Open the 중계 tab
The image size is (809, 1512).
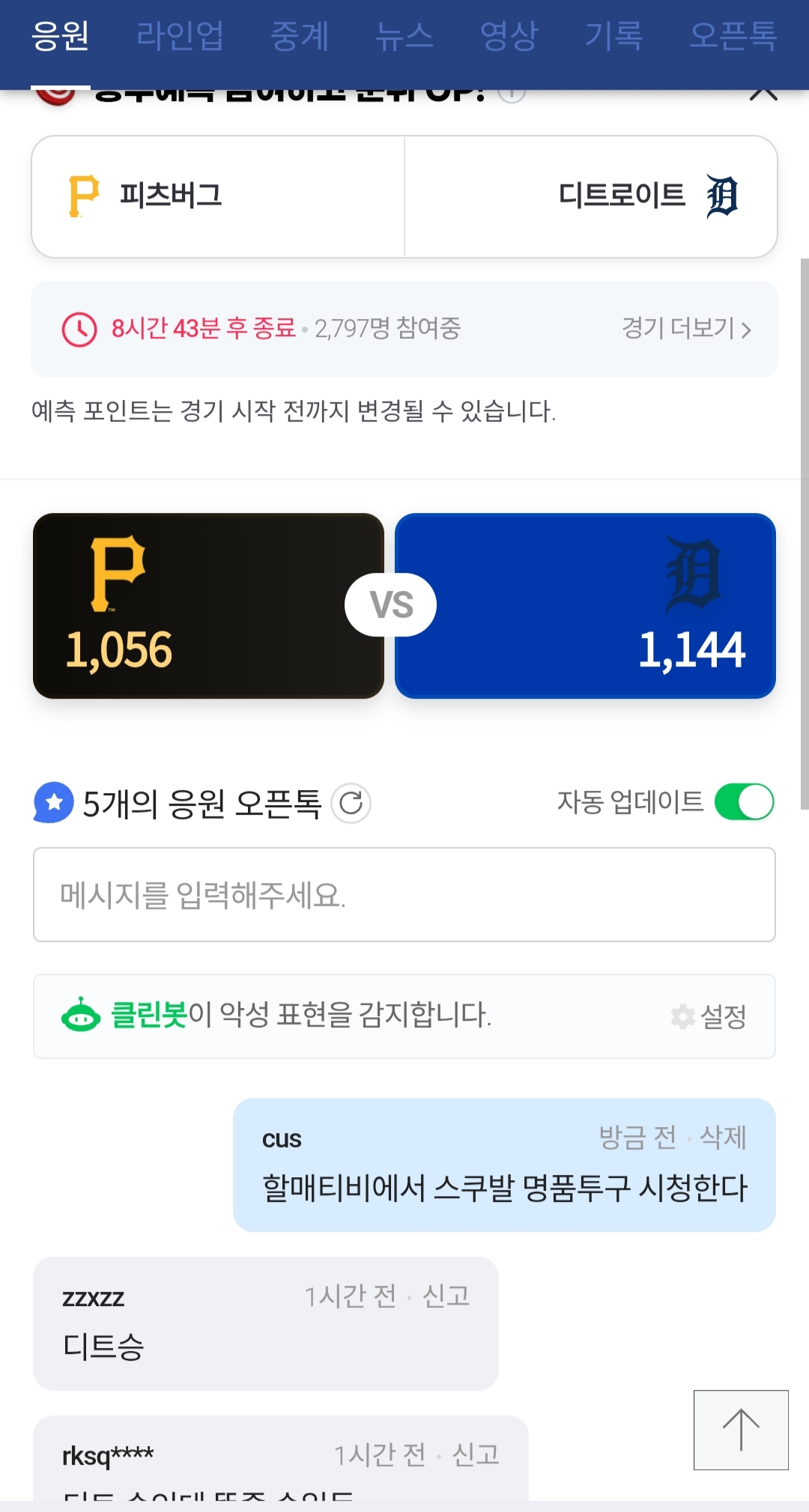pos(300,36)
